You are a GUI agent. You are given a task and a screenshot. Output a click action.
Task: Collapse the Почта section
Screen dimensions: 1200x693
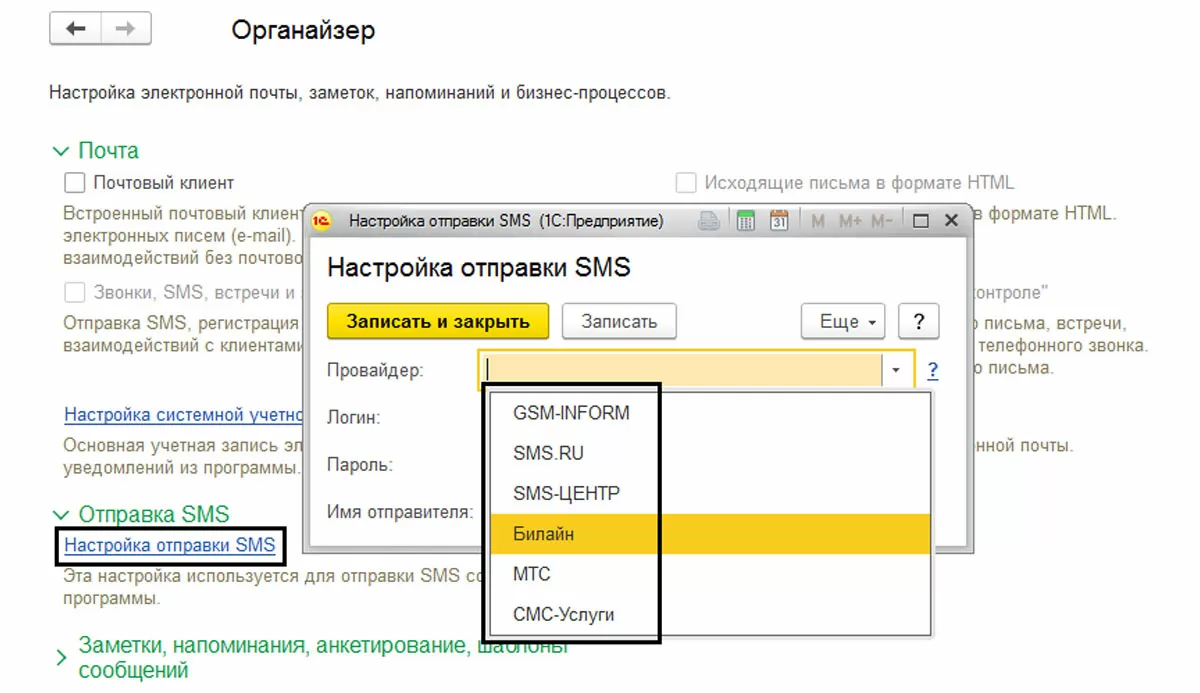click(60, 151)
